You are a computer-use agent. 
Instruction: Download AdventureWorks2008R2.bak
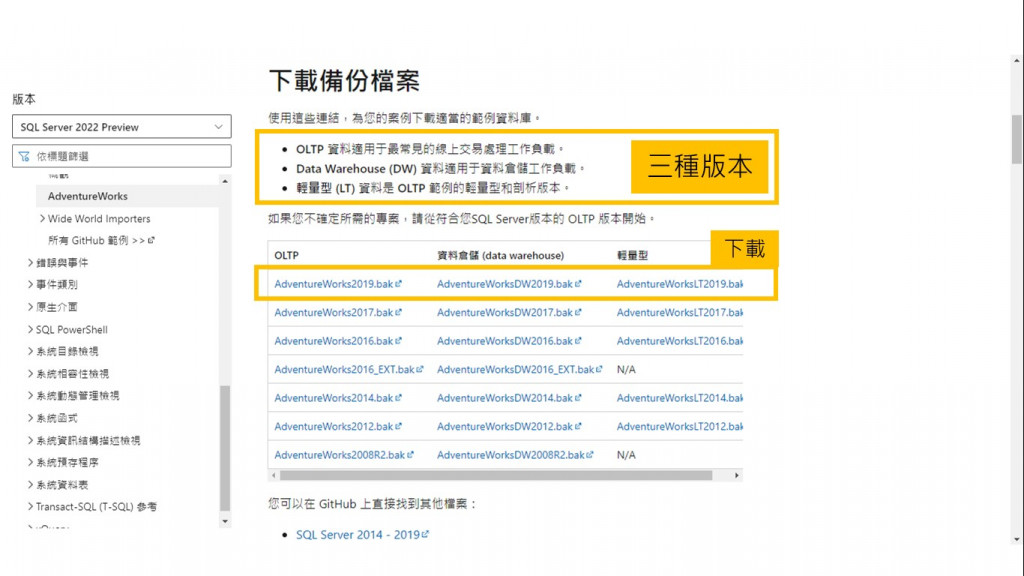(344, 455)
